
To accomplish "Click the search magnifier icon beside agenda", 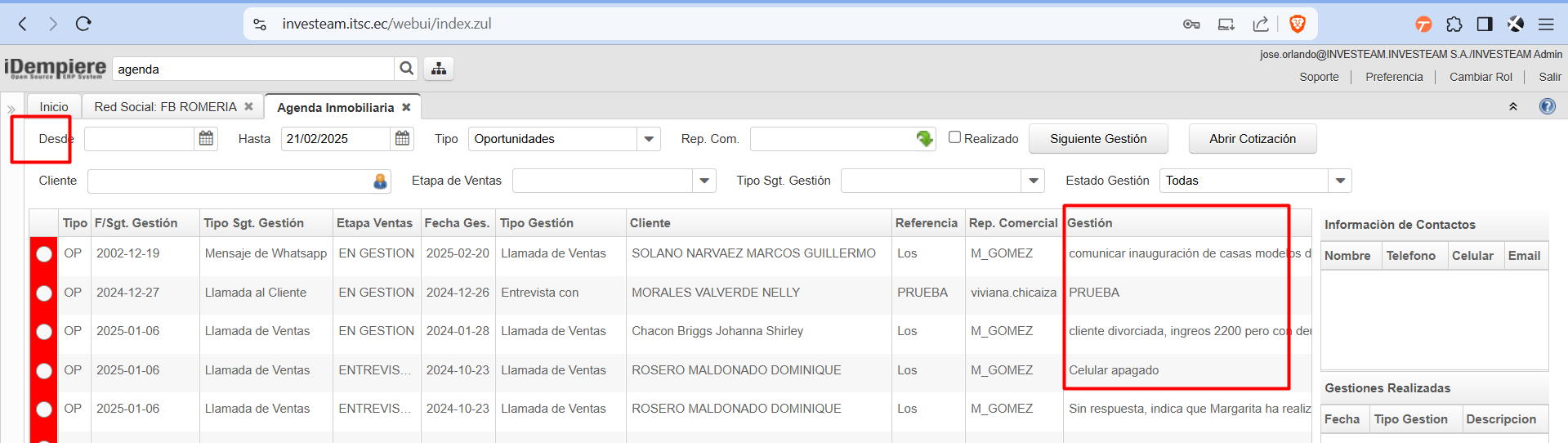I will (405, 69).
